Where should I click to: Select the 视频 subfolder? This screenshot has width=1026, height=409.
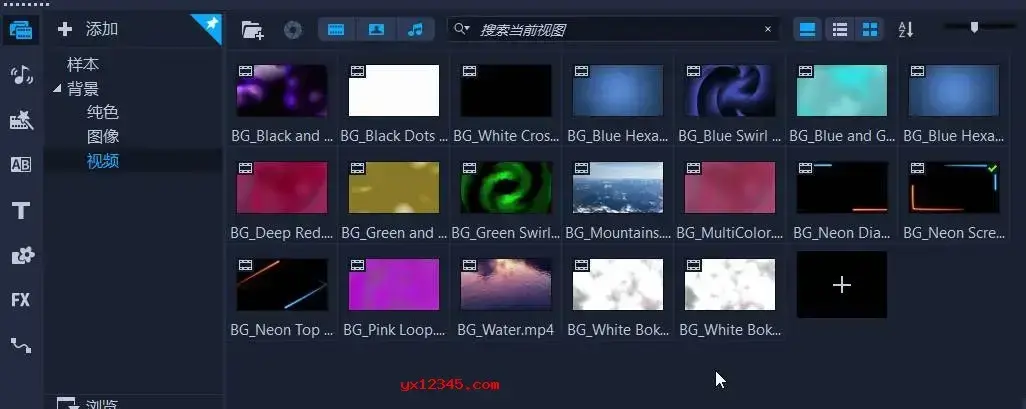point(103,160)
